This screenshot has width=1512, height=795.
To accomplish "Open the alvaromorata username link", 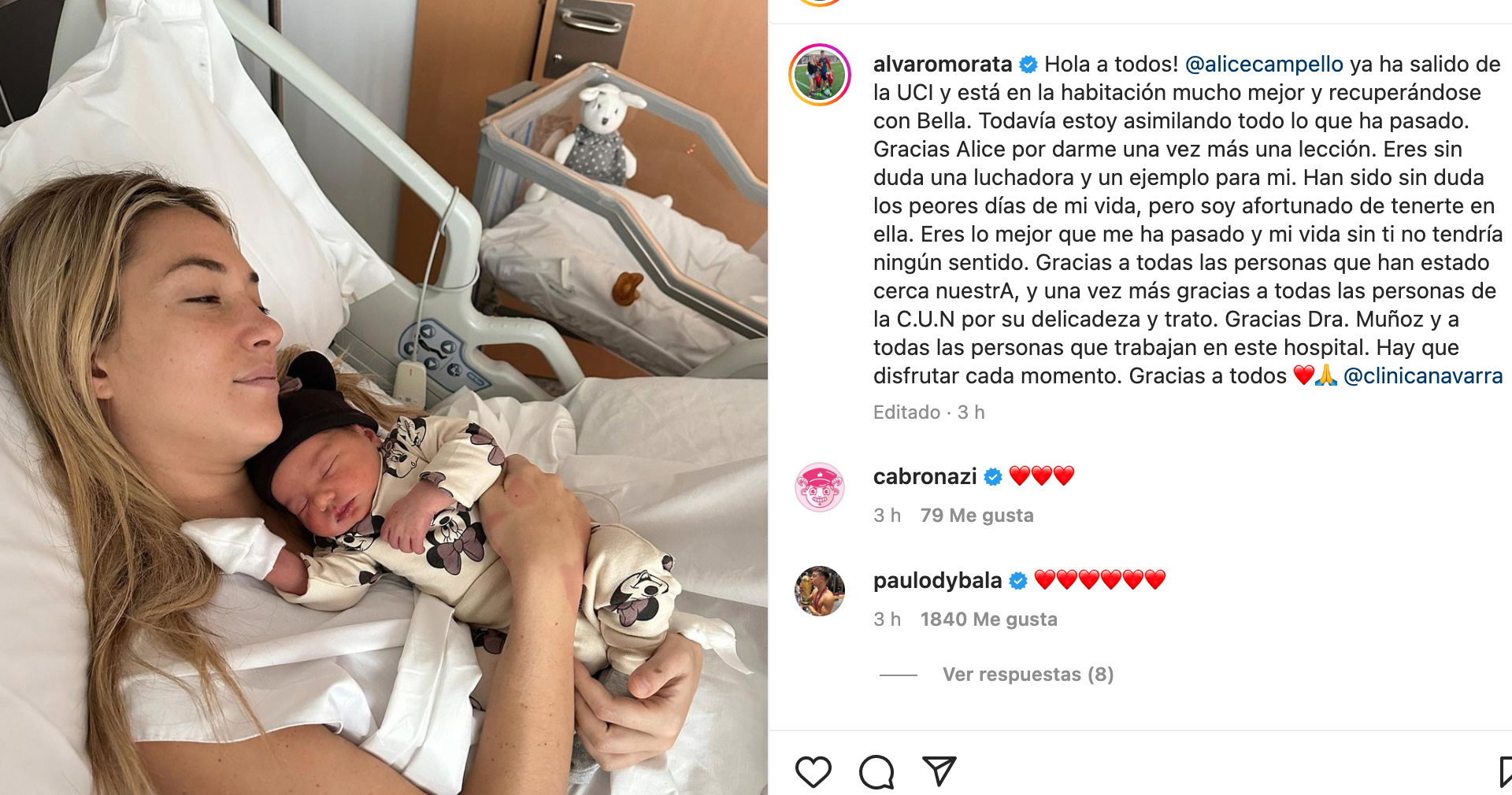I will click(943, 64).
